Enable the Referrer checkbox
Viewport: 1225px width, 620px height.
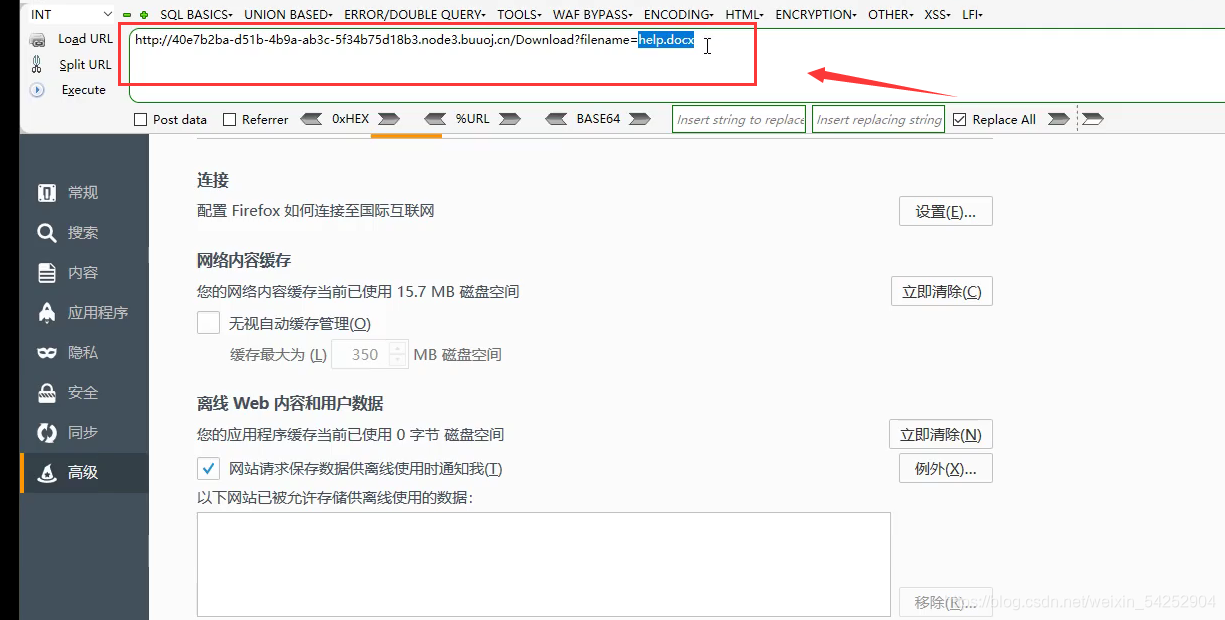[230, 119]
